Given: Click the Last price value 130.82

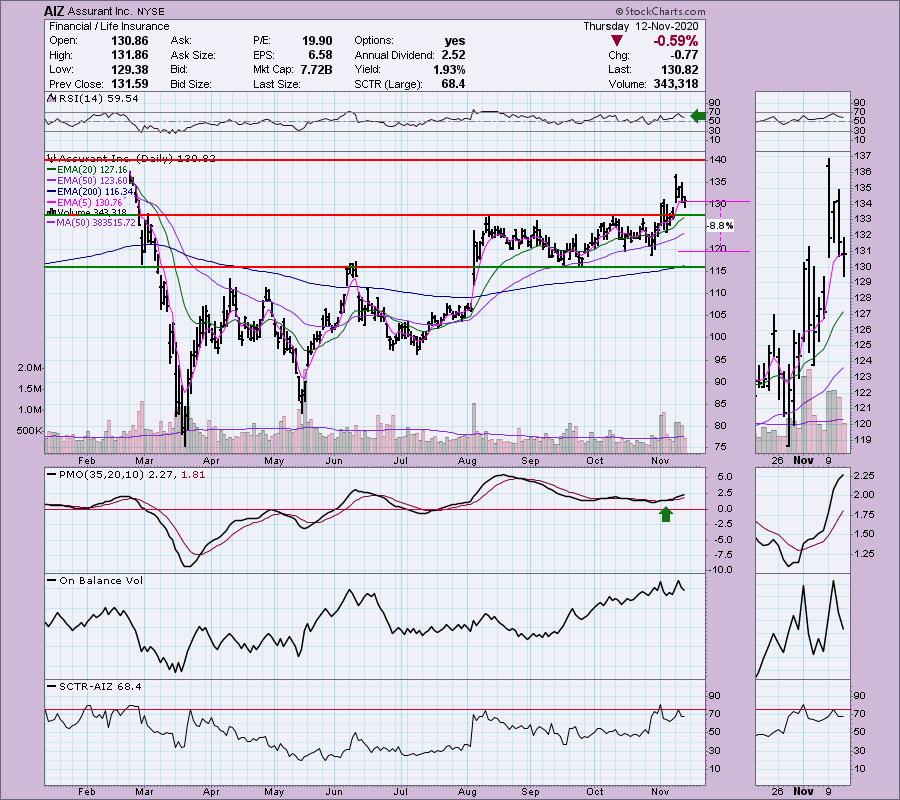Looking at the screenshot, I should [x=680, y=69].
